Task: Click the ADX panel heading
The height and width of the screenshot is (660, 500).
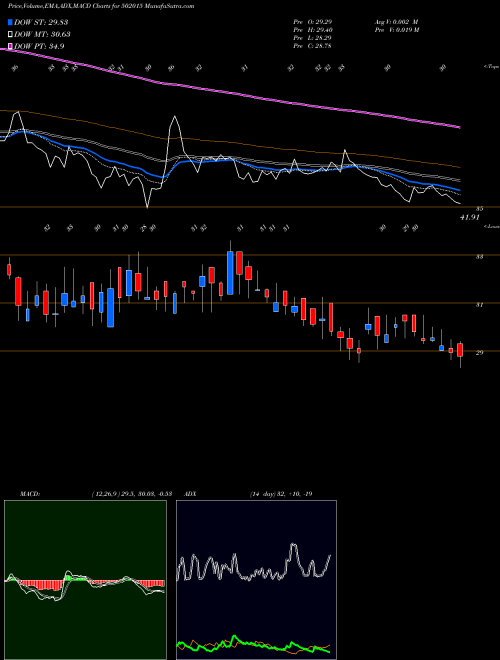Action: pos(190,494)
